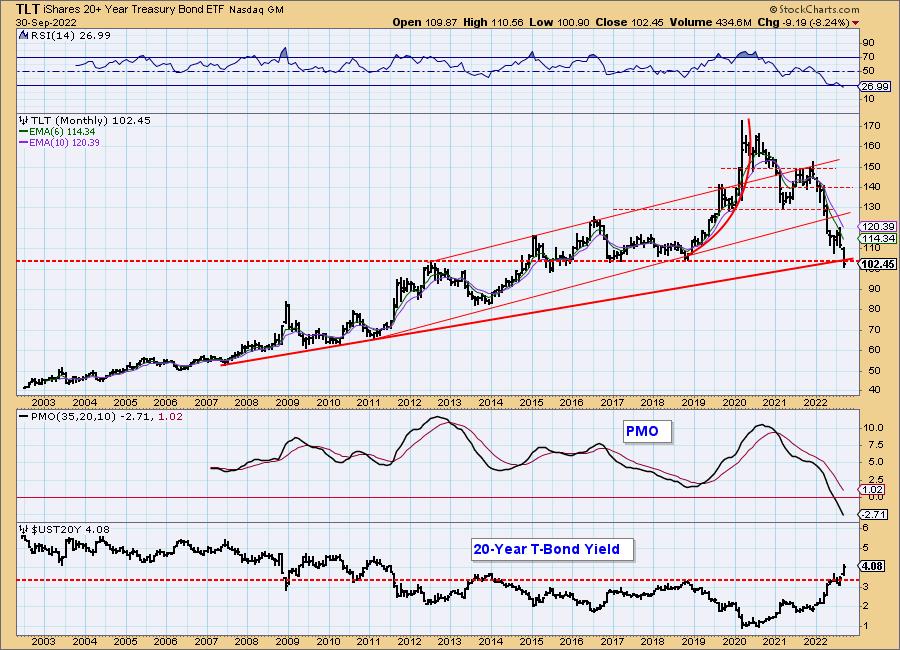Click the $UST20Y 4.08 legend label
Image resolution: width=900 pixels, height=650 pixels.
70,529
